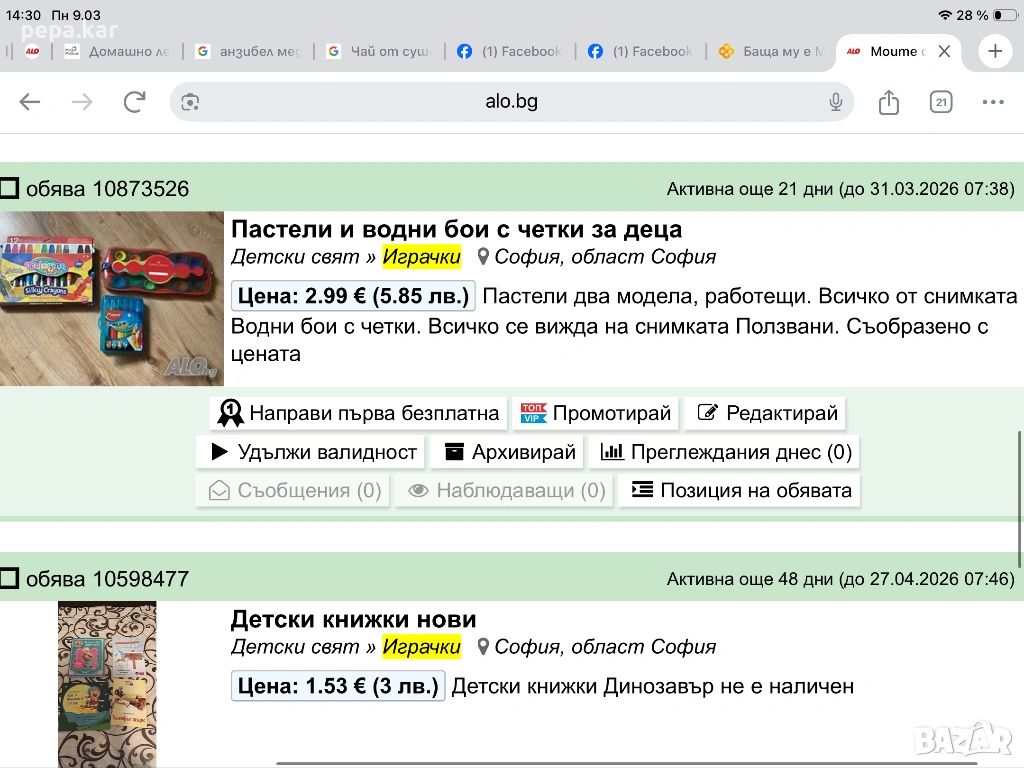Screen dimensions: 1024x768
Task: Tap the microphone icon in address bar
Action: point(836,102)
